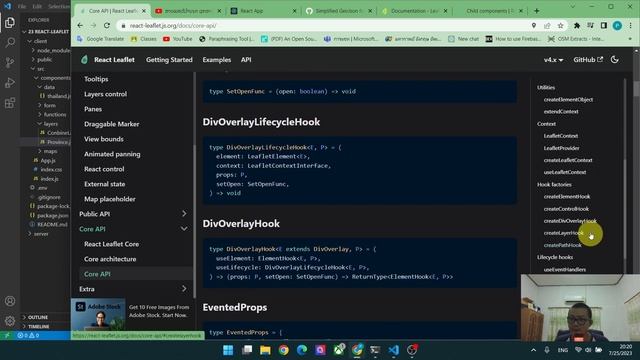Screen dimensions: 640x360
Task: Open the Draggable Marker example
Action: click(x=111, y=124)
